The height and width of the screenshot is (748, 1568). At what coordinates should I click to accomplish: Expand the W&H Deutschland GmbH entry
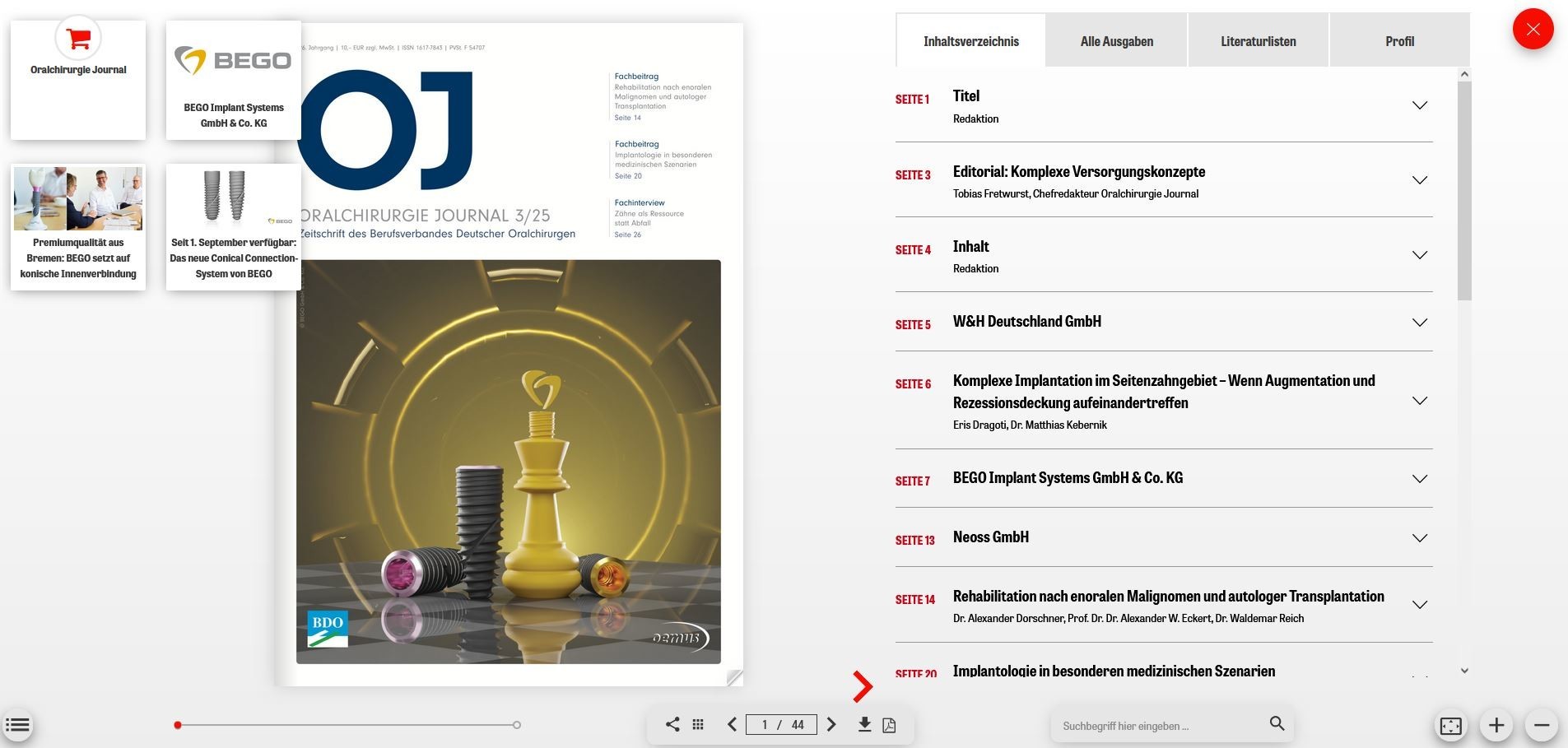click(1420, 323)
